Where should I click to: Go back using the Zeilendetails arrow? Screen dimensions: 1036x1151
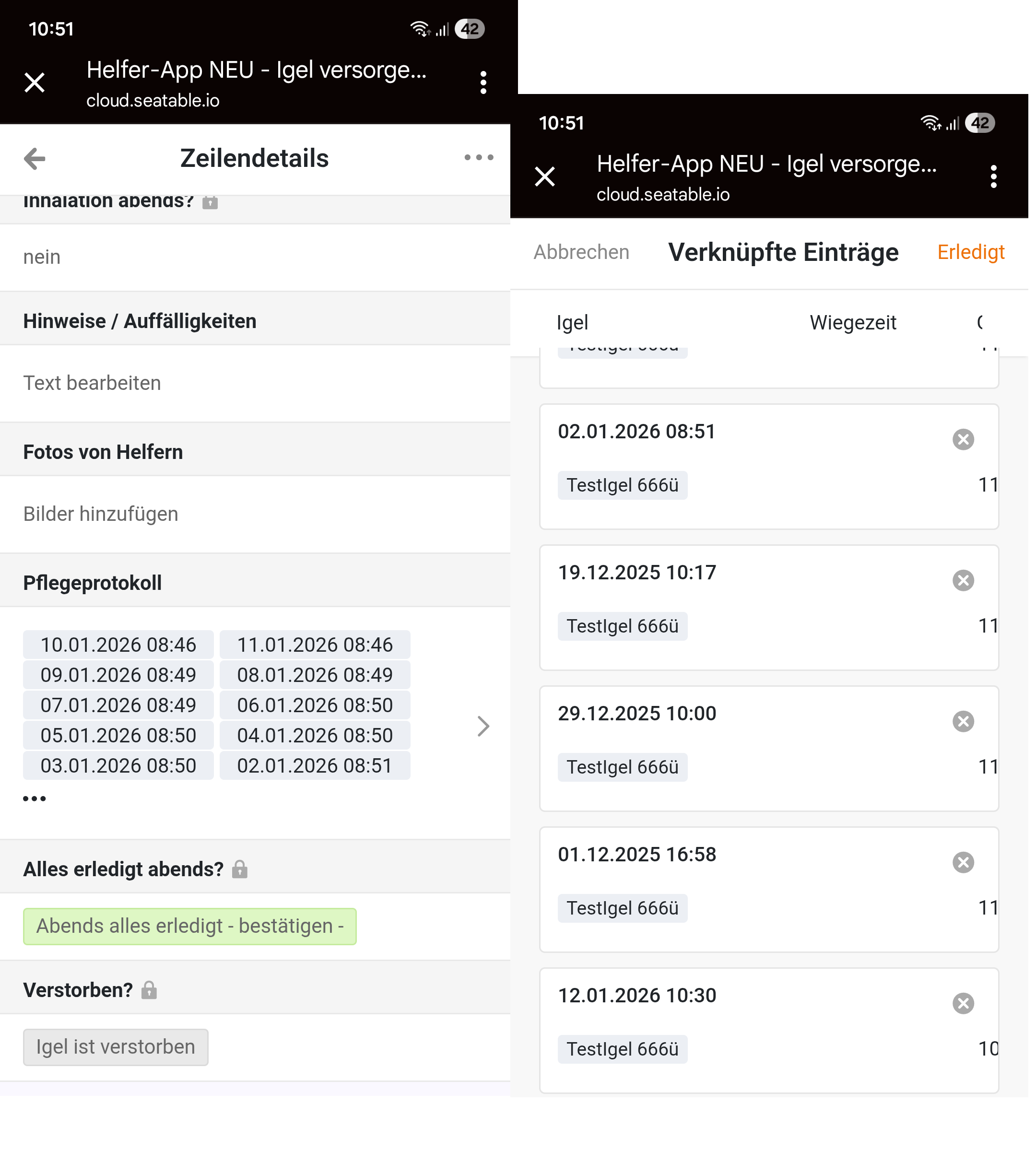tap(35, 158)
